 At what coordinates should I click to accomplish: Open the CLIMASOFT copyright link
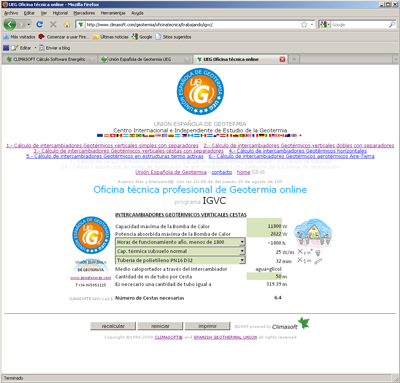(x=168, y=337)
